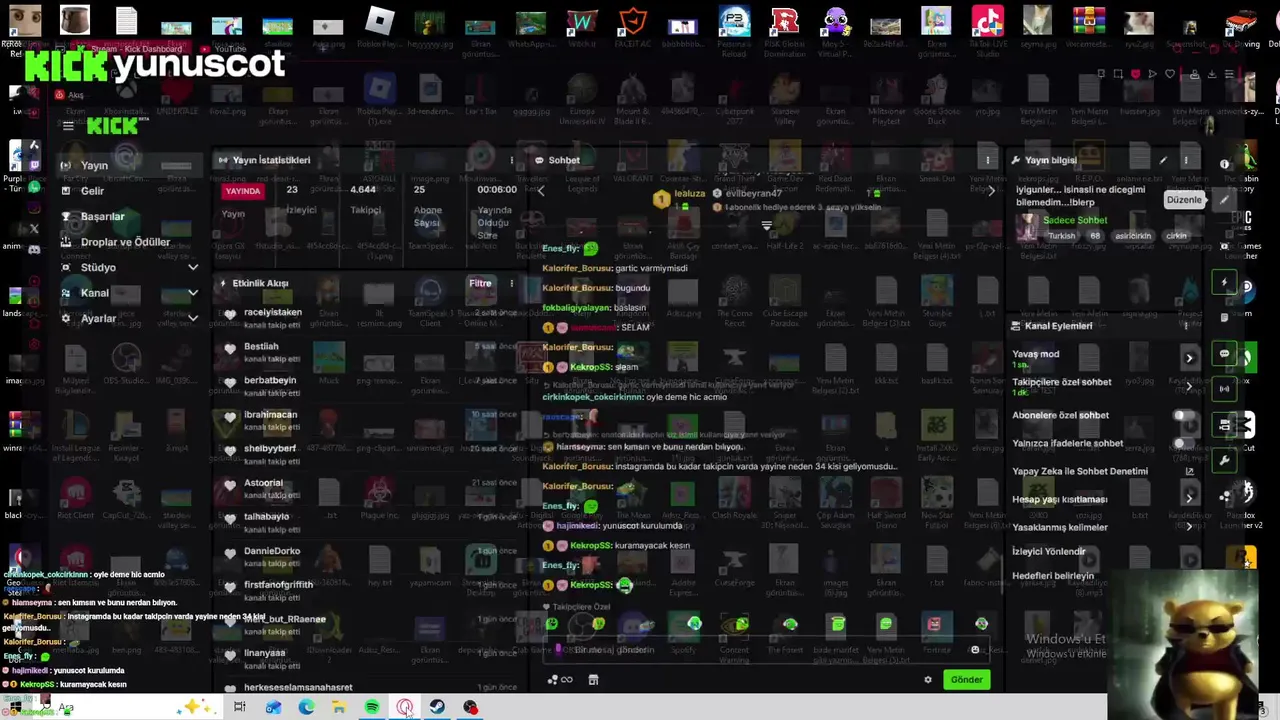Select follower ibrahimacan in the activity feed

pyautogui.click(x=270, y=414)
